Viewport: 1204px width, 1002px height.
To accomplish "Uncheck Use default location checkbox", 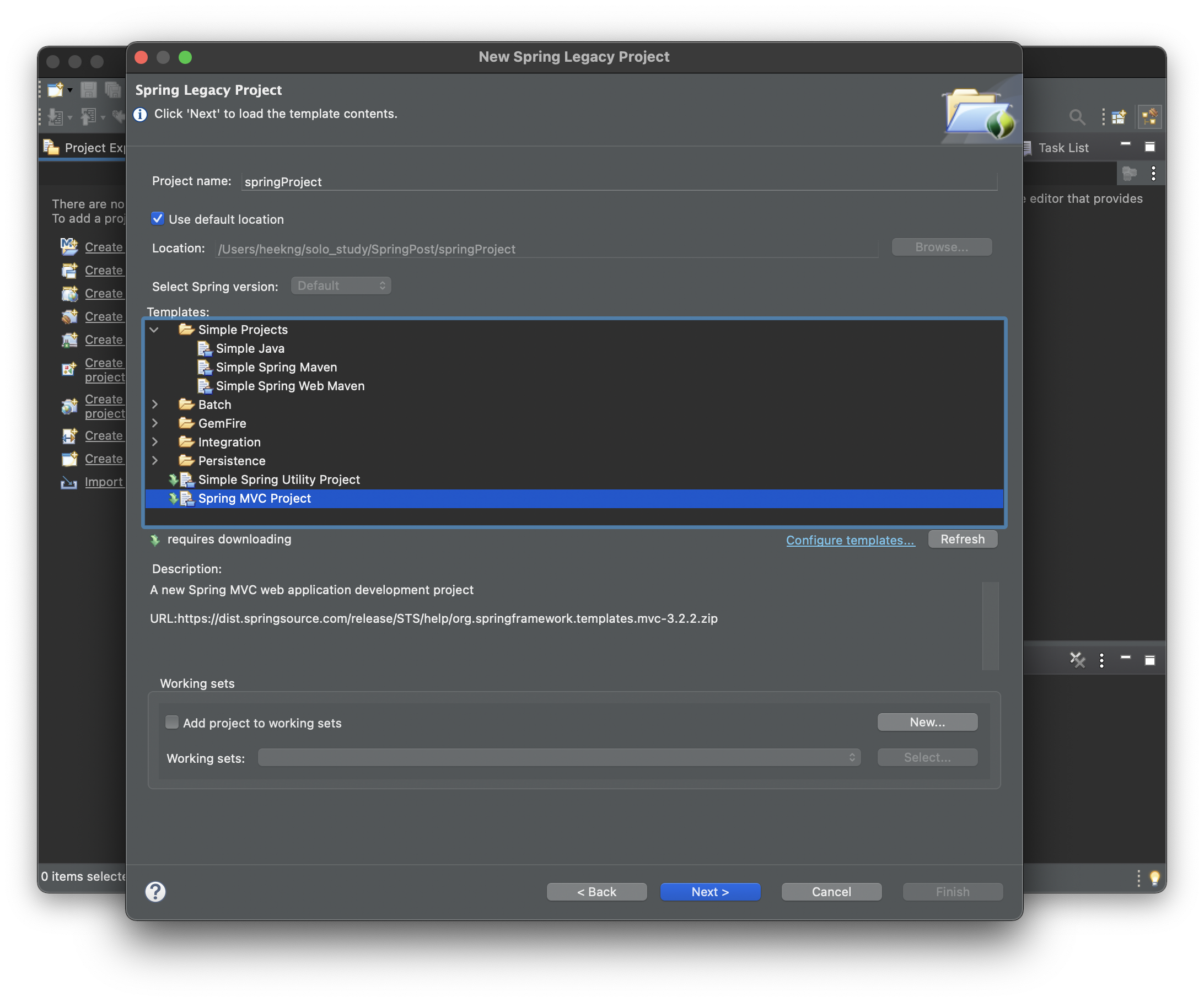I will (158, 219).
